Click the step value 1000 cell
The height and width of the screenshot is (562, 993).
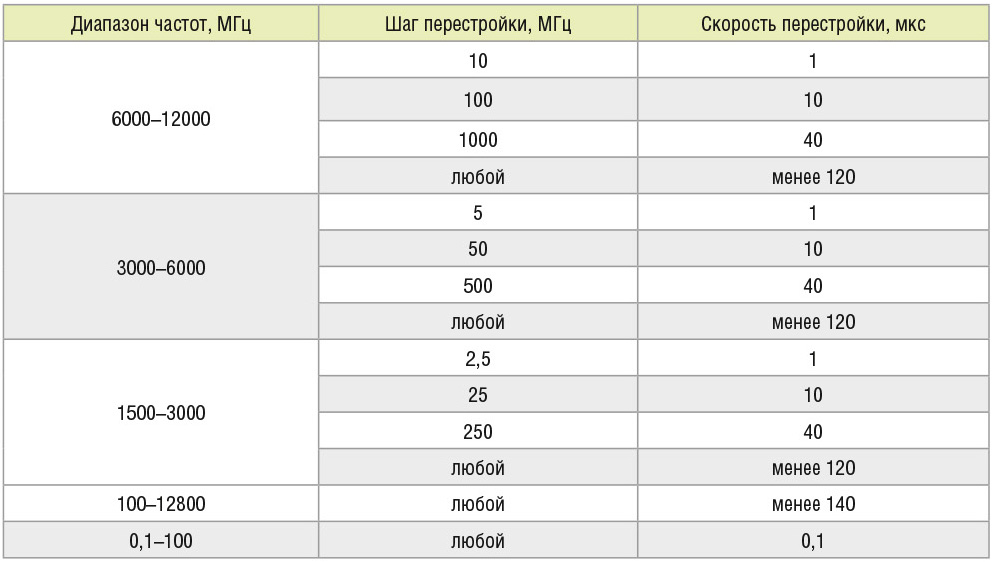[x=477, y=140]
